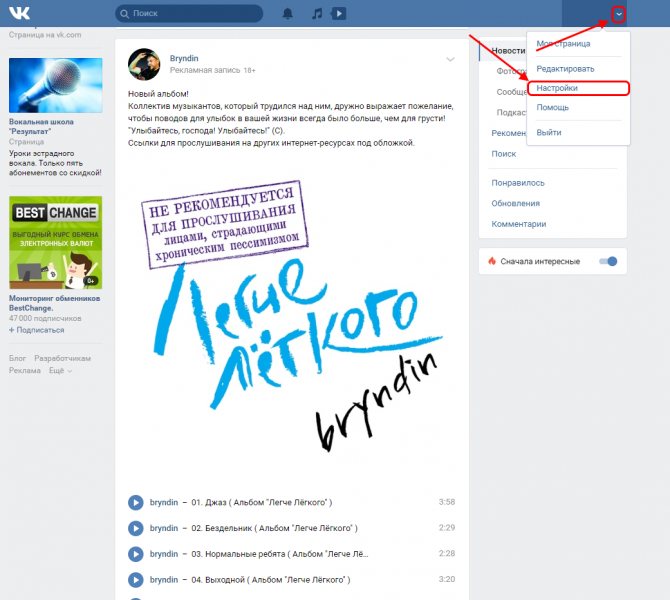Open the music note player
The image size is (670, 600).
[x=317, y=14]
